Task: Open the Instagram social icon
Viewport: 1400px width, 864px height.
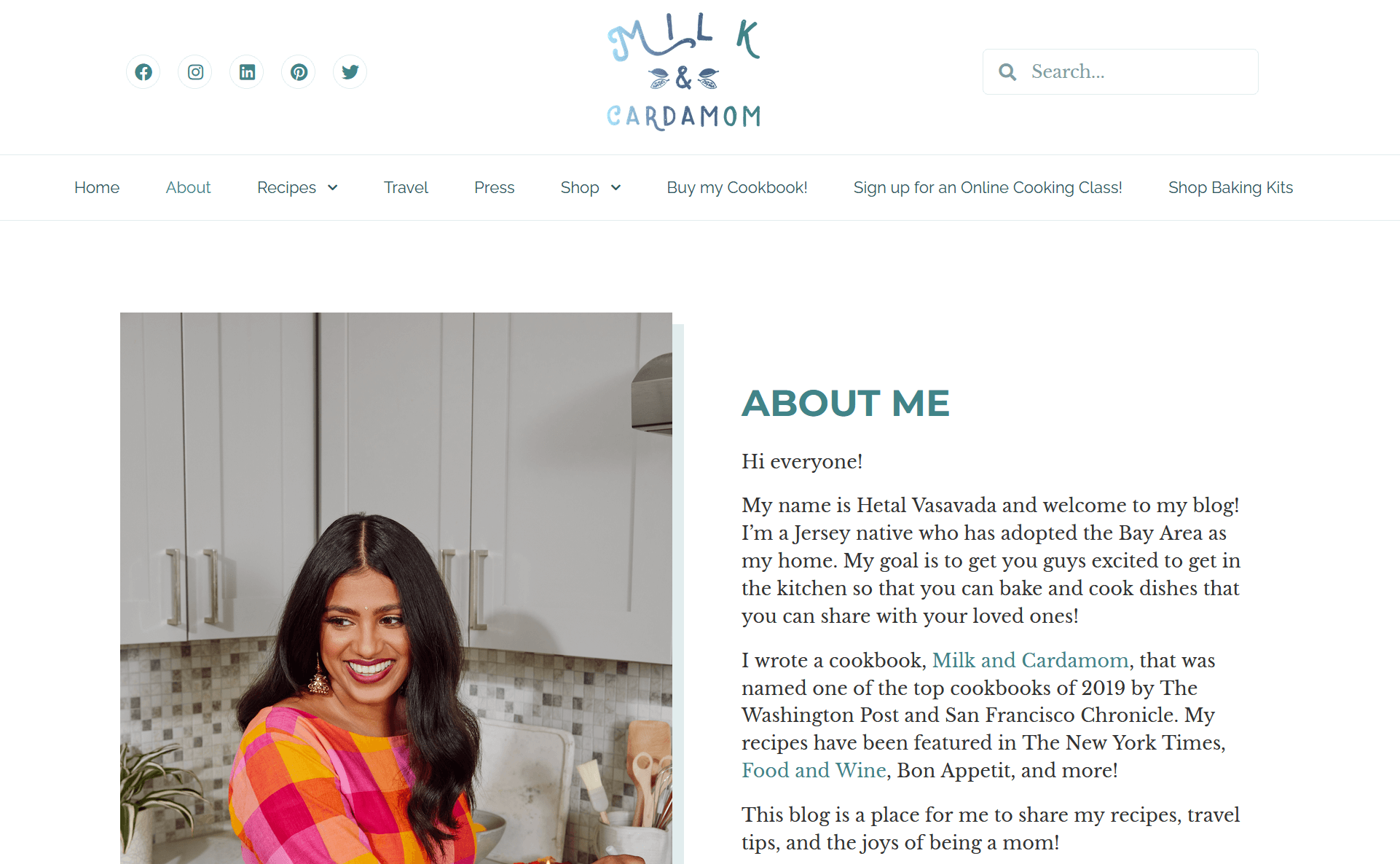Action: click(x=195, y=72)
